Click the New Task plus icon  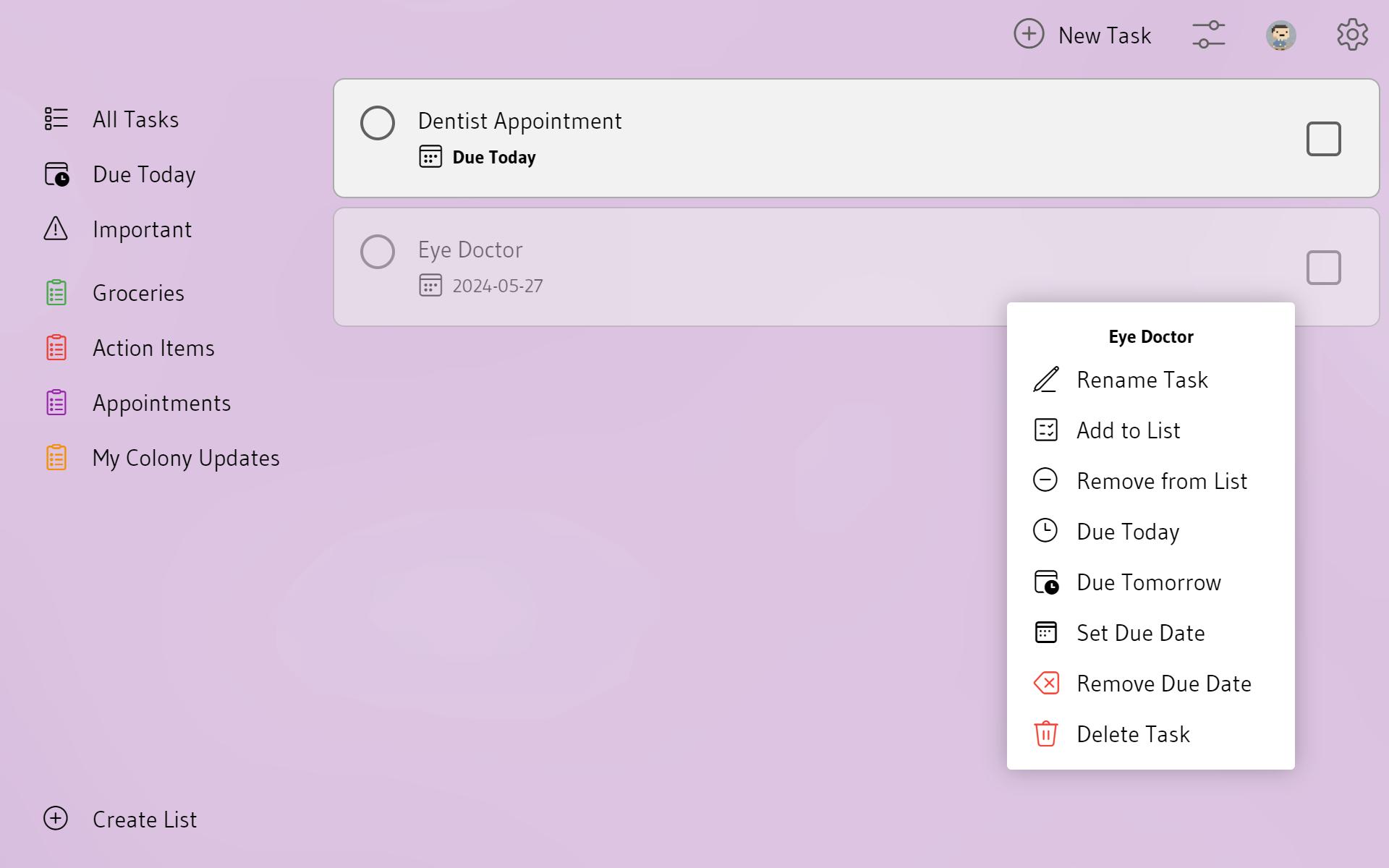click(1029, 34)
